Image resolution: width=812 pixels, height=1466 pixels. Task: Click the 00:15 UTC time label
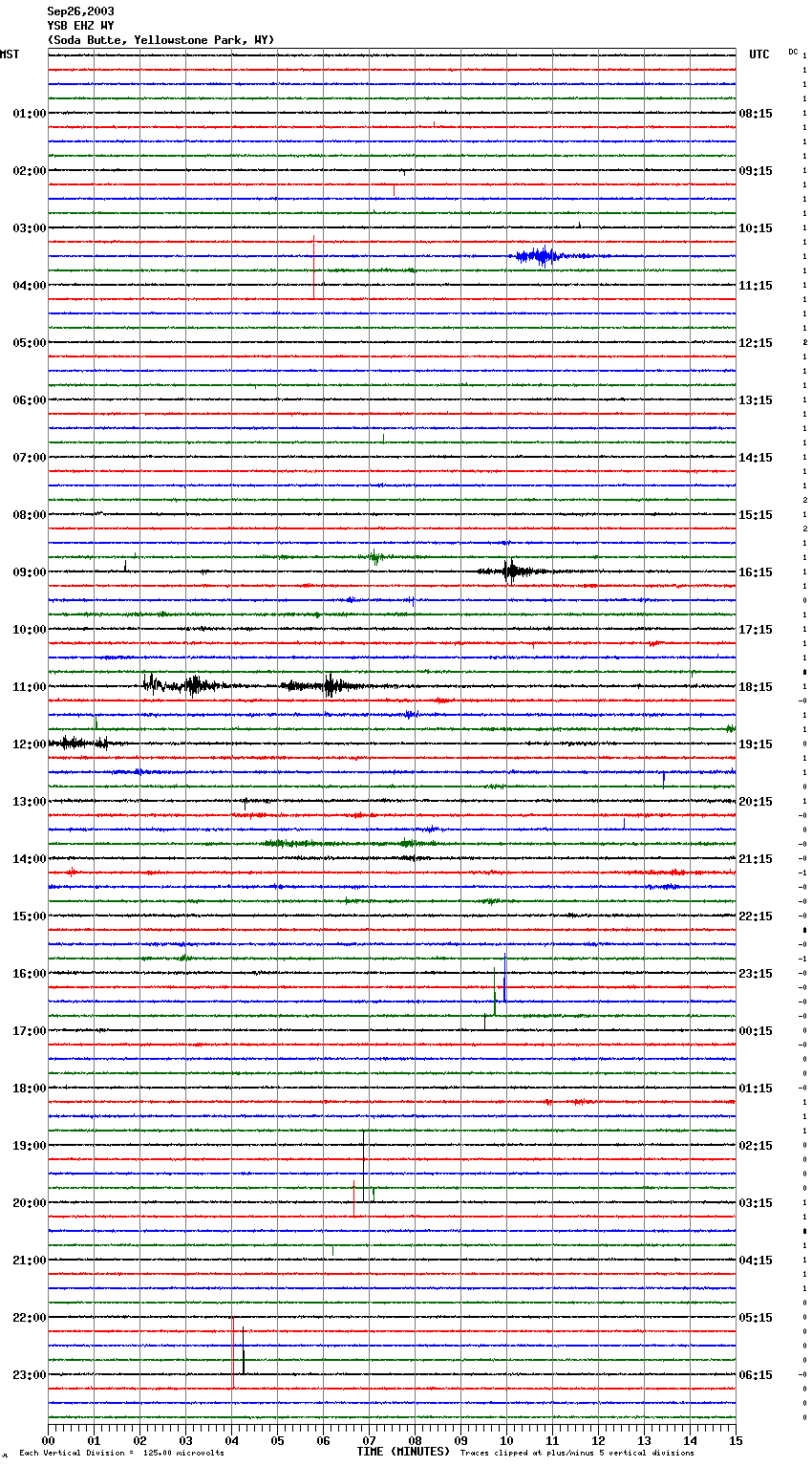tap(756, 1031)
